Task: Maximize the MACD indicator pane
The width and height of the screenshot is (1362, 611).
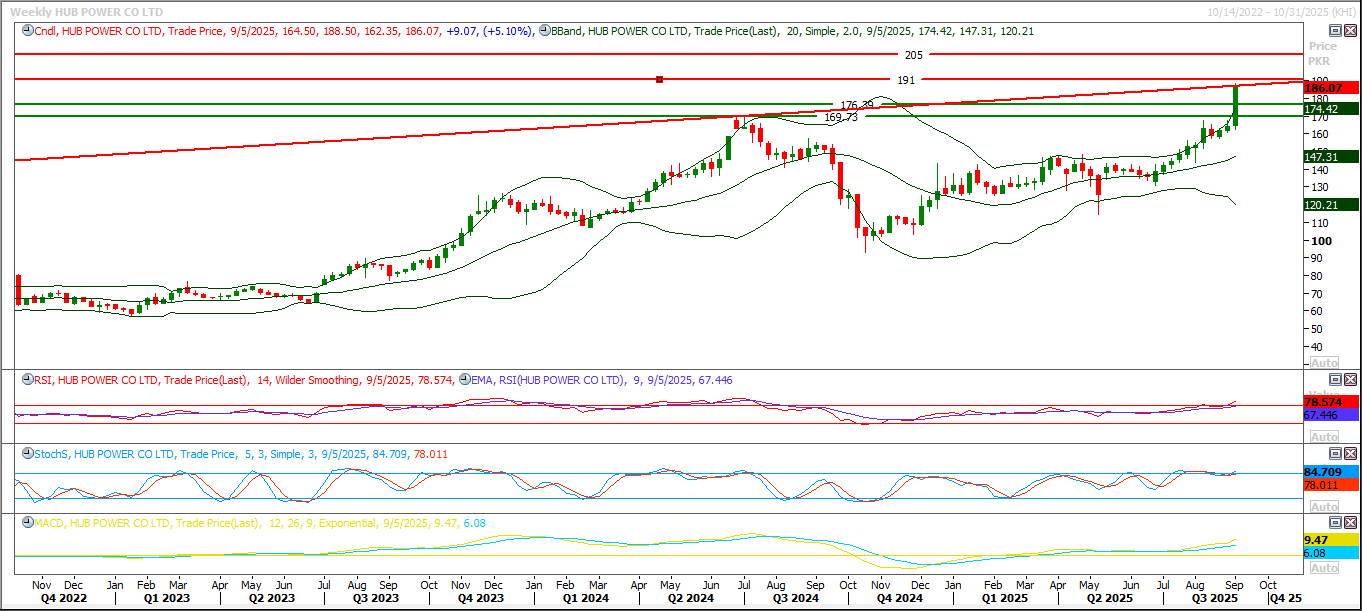Action: click(1335, 523)
